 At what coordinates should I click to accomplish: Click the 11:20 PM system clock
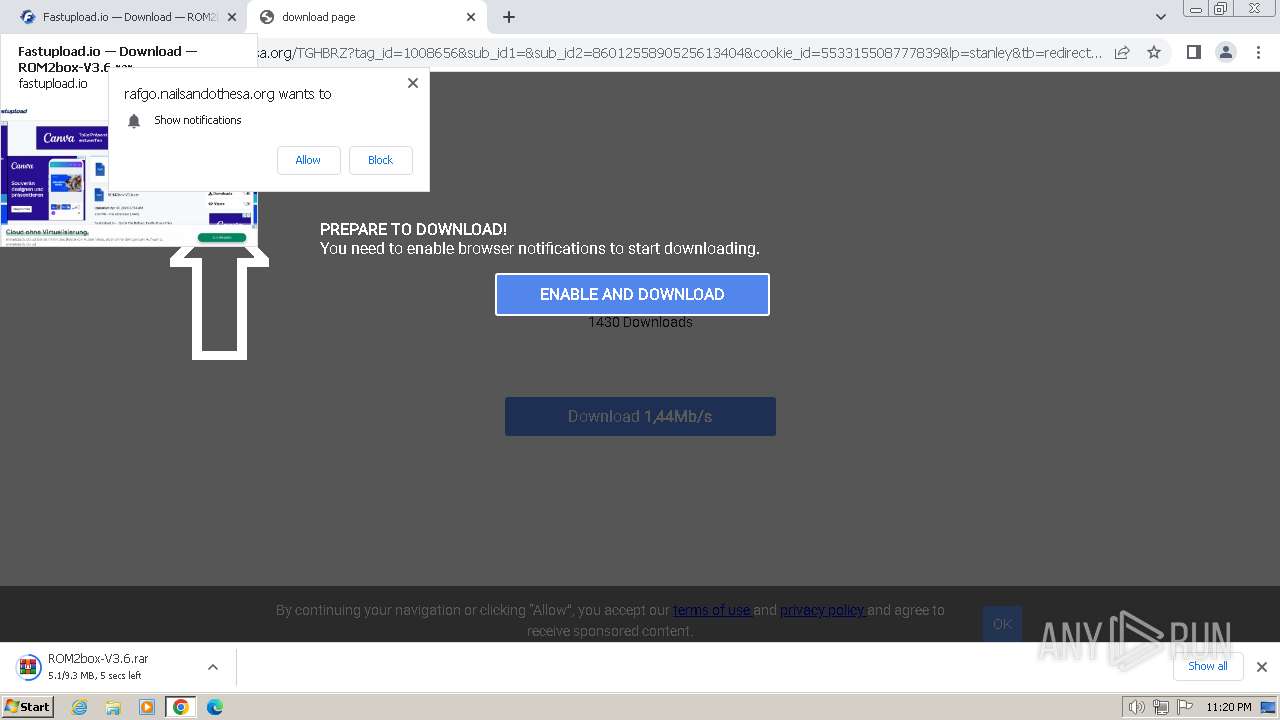[1228, 707]
